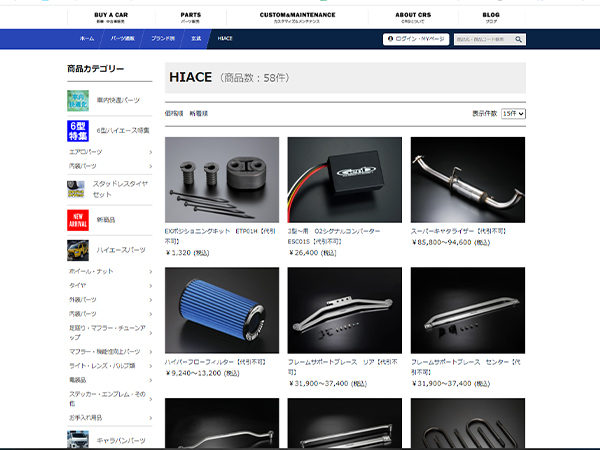Select the HIACE breadcrumb tab
The height and width of the screenshot is (450, 600).
point(225,39)
